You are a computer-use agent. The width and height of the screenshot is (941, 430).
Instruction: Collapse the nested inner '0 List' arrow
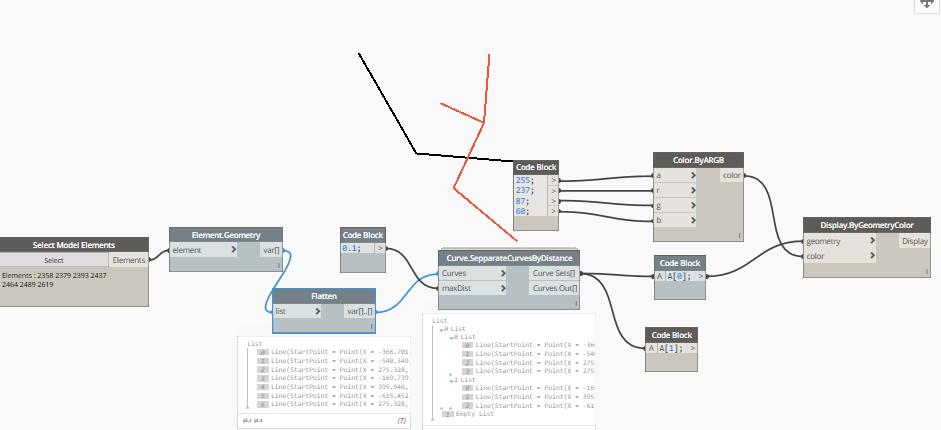(451, 337)
